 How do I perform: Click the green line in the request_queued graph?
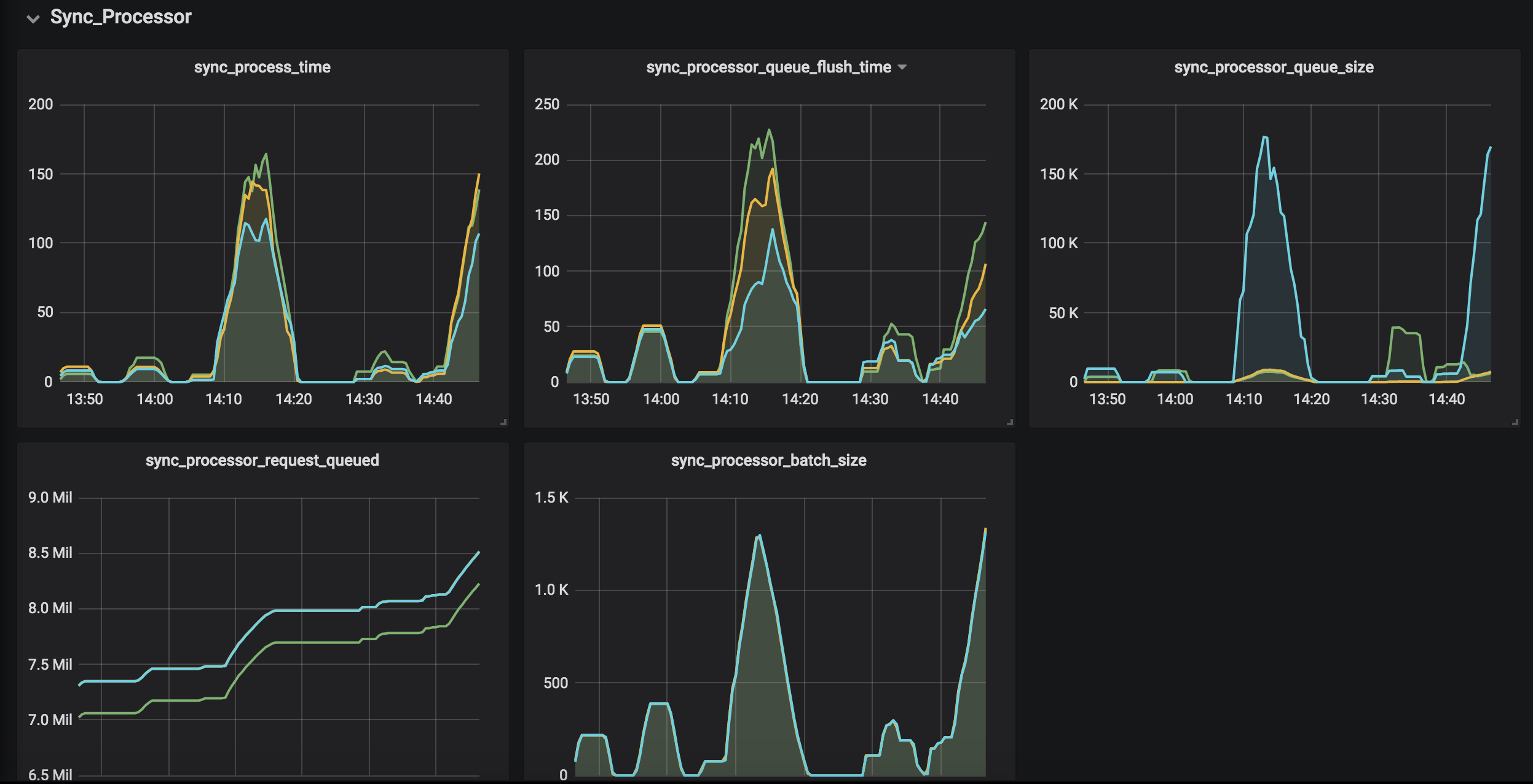(320, 642)
